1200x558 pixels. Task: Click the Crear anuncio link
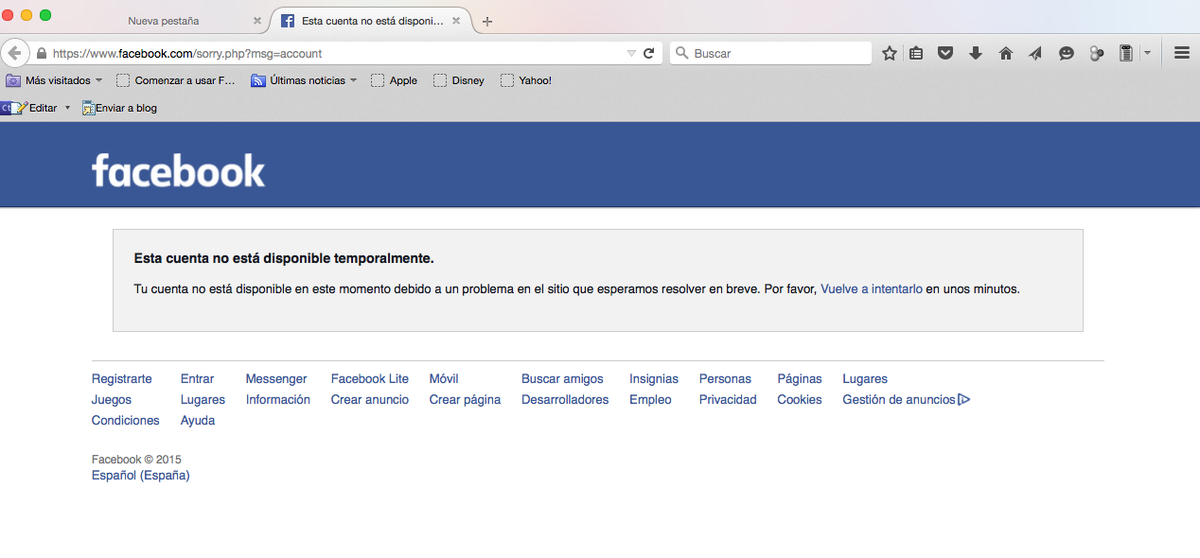click(x=370, y=399)
